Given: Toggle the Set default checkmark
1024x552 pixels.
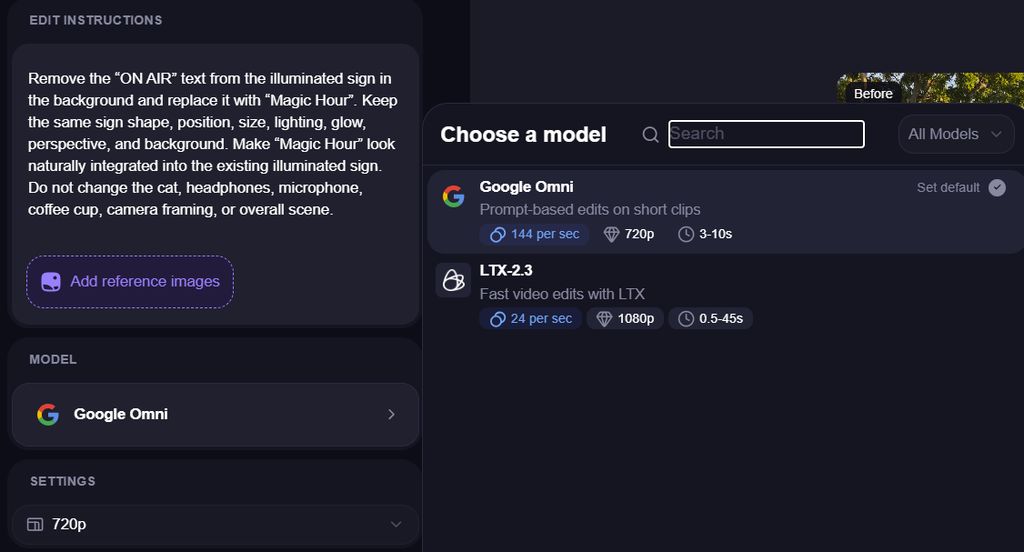Looking at the screenshot, I should [x=997, y=187].
